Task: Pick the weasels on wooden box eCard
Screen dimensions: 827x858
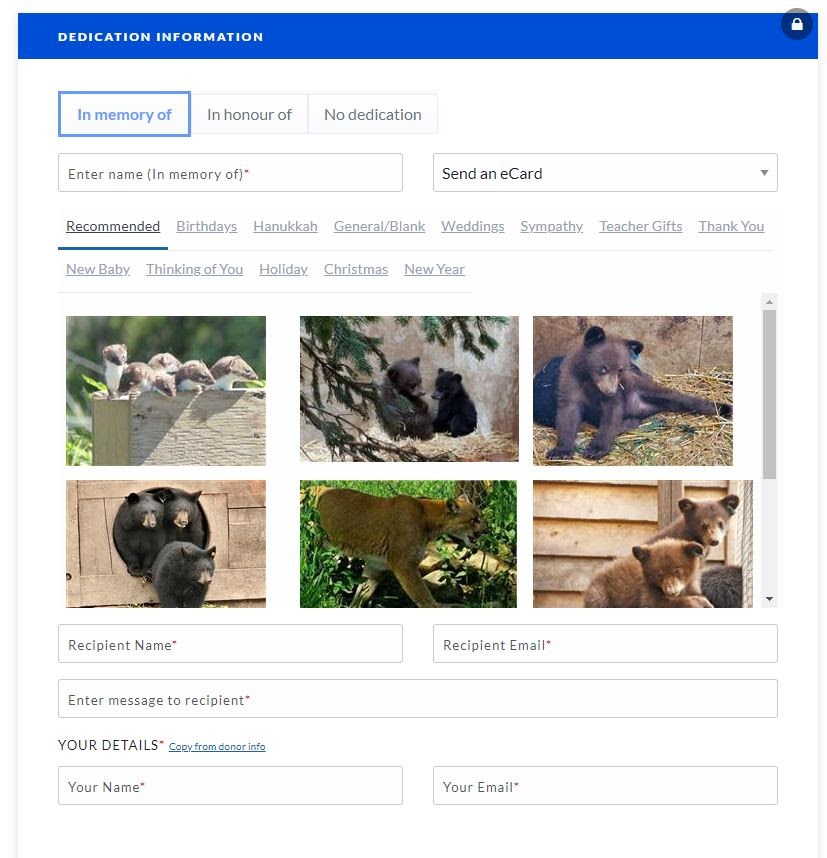Action: click(166, 391)
